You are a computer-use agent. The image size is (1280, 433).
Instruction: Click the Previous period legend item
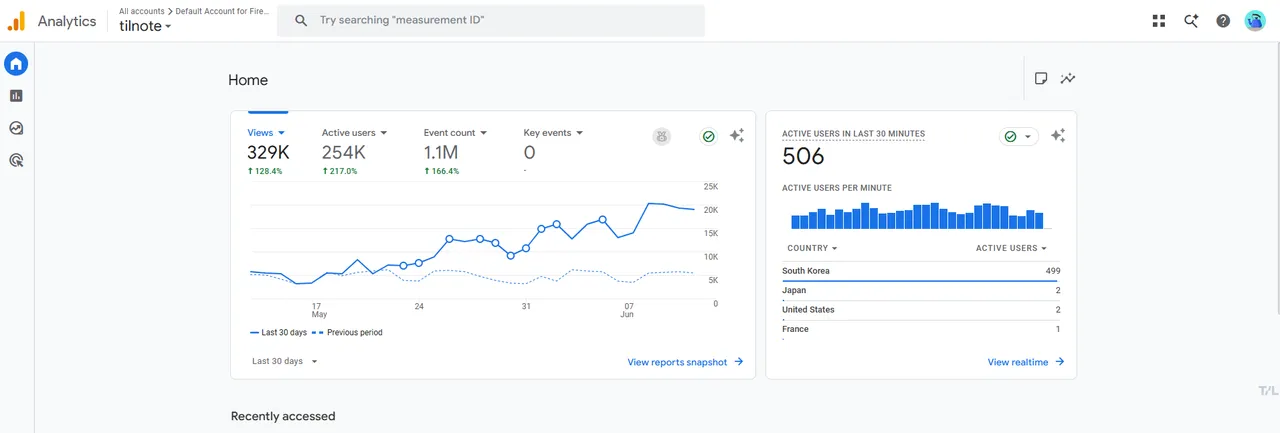(x=348, y=333)
